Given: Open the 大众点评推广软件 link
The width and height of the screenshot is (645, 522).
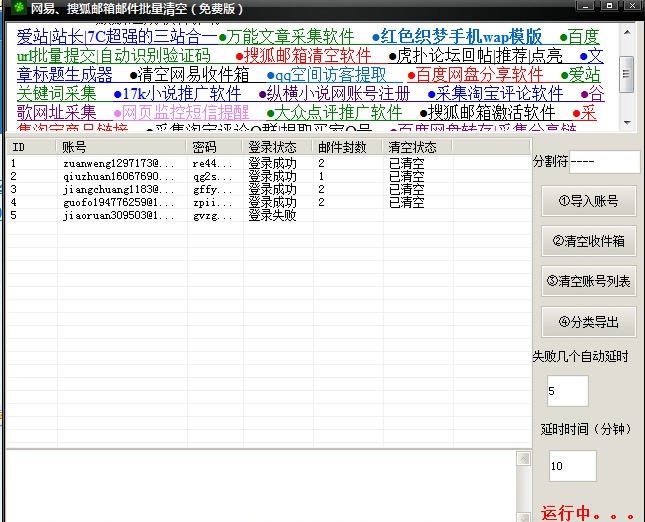Looking at the screenshot, I should coord(338,113).
